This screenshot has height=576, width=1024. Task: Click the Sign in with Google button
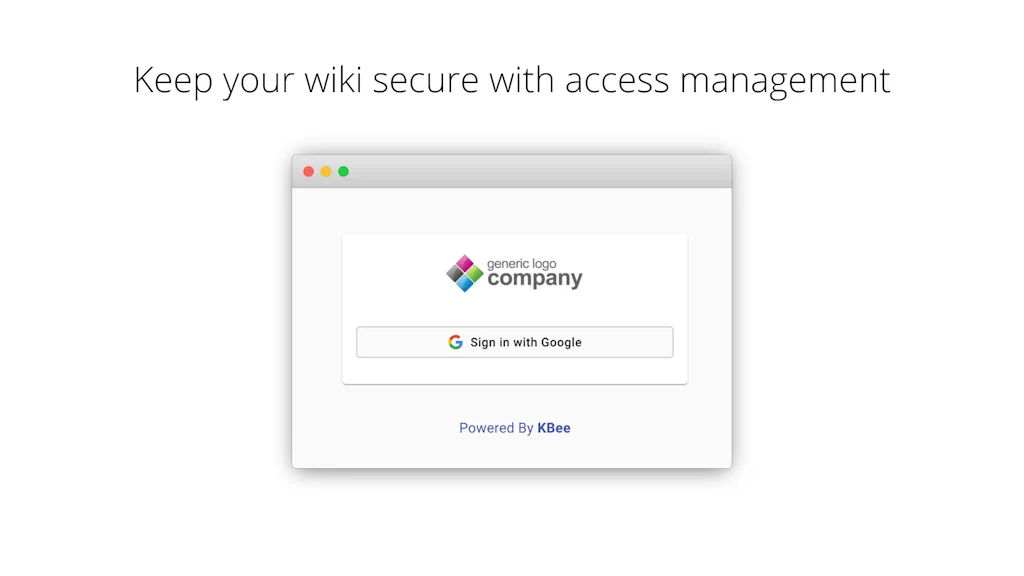point(514,342)
